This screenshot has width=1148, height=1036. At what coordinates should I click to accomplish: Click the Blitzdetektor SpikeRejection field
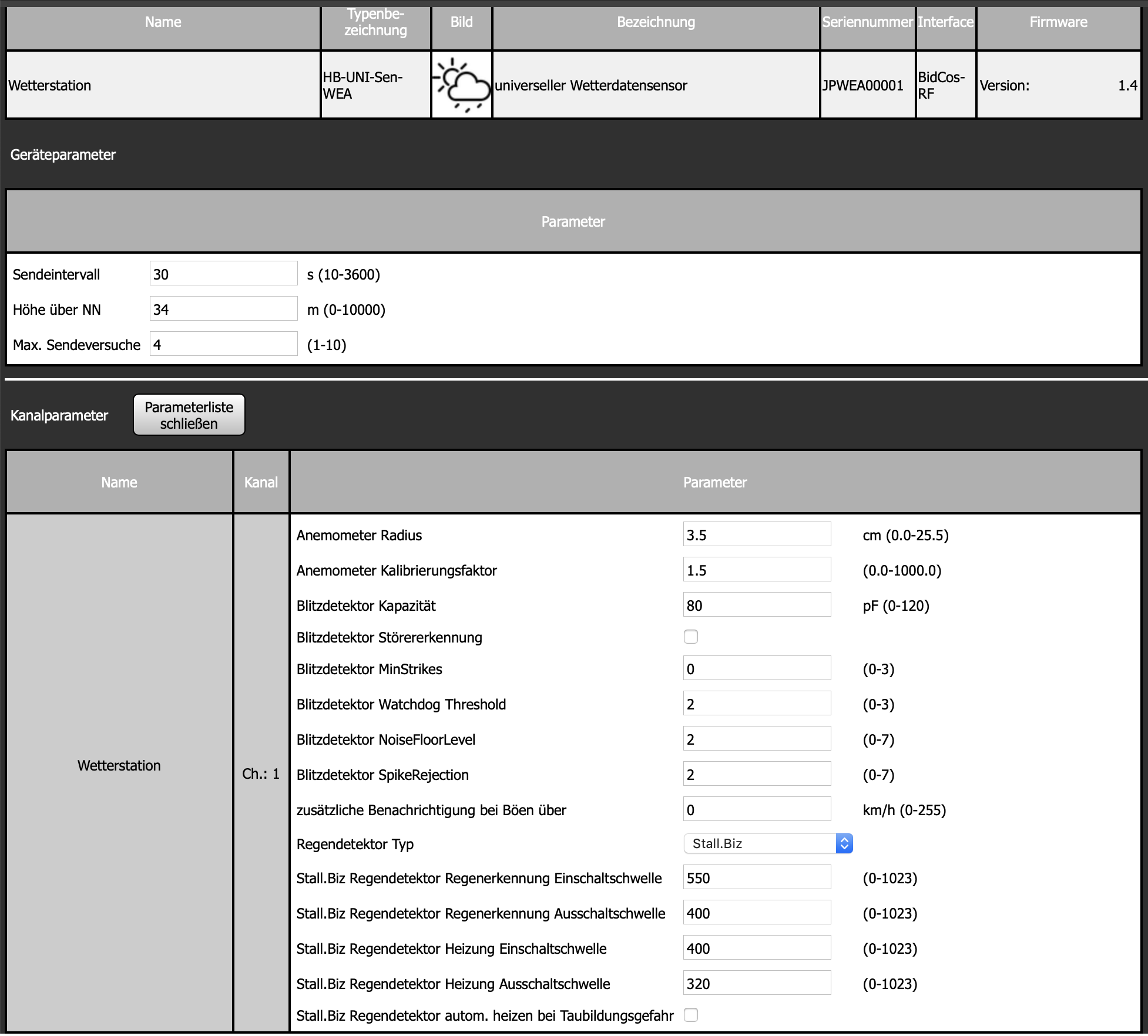757,774
